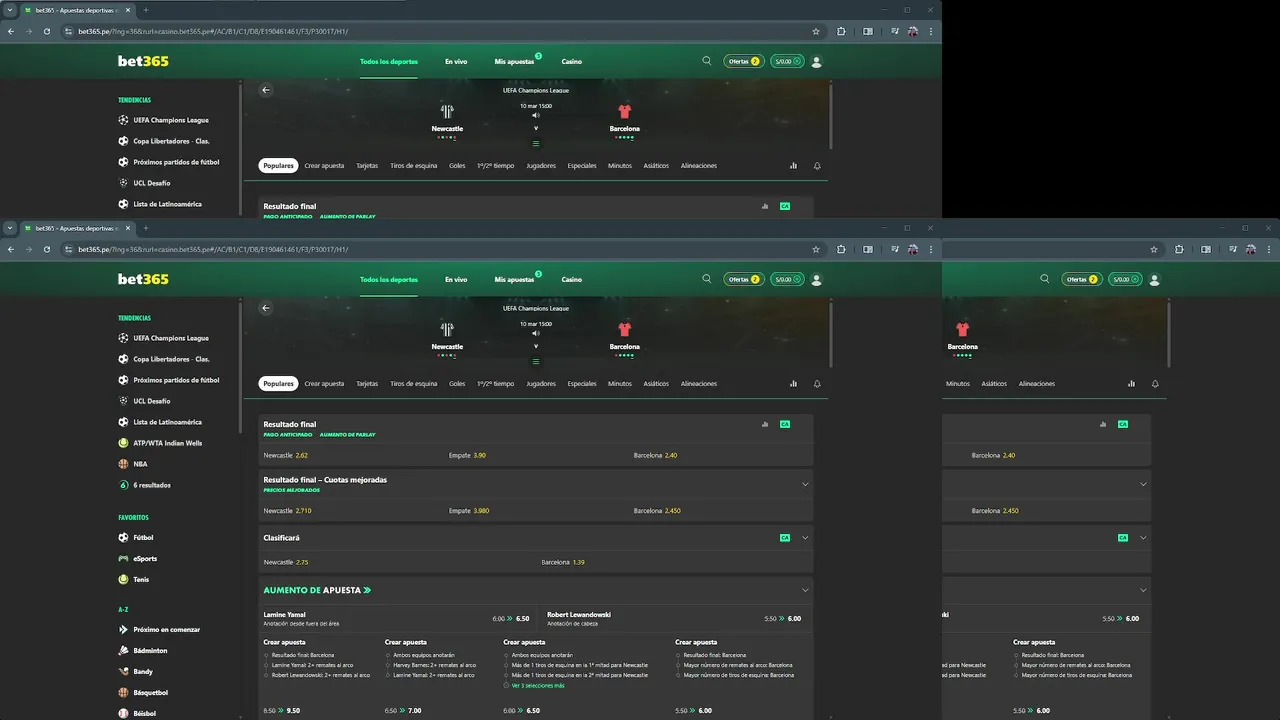This screenshot has height=720, width=1280.
Task: Collapse the Aumento de apuesta chevron, right background window
Action: [x=1143, y=590]
